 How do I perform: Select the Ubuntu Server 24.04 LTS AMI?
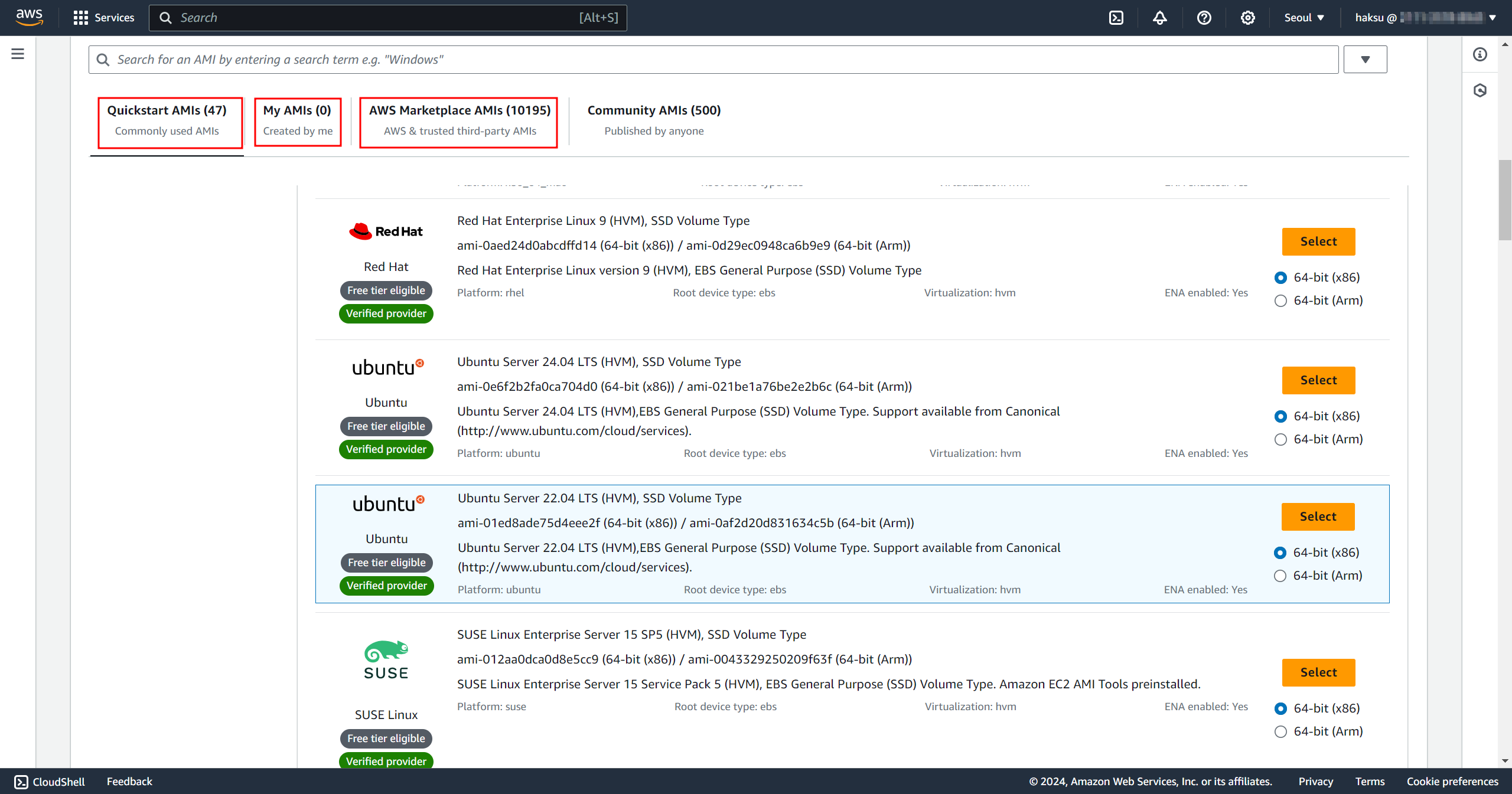1318,380
